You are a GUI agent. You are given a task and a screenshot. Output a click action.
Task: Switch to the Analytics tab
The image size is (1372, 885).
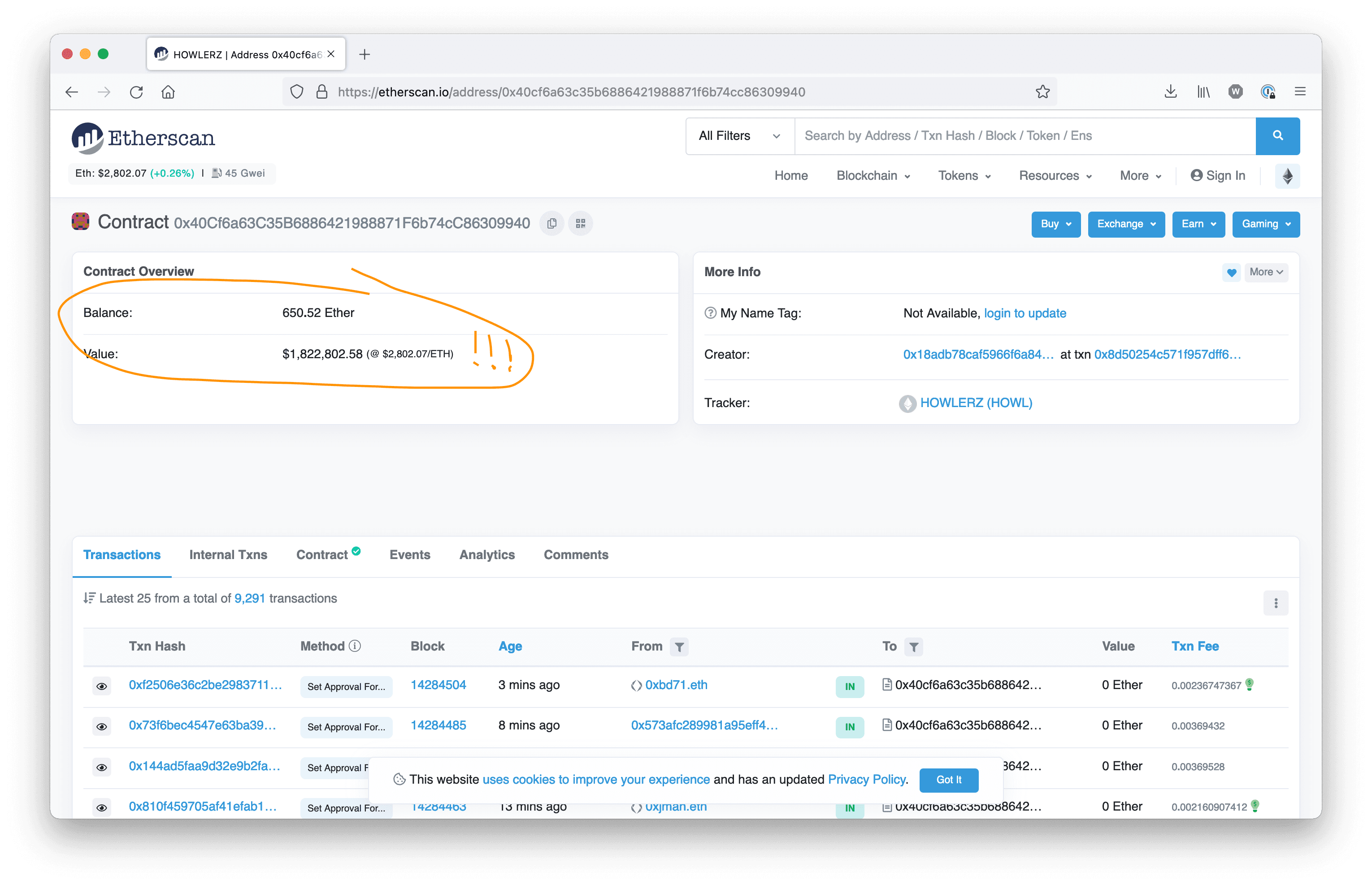pyautogui.click(x=486, y=555)
